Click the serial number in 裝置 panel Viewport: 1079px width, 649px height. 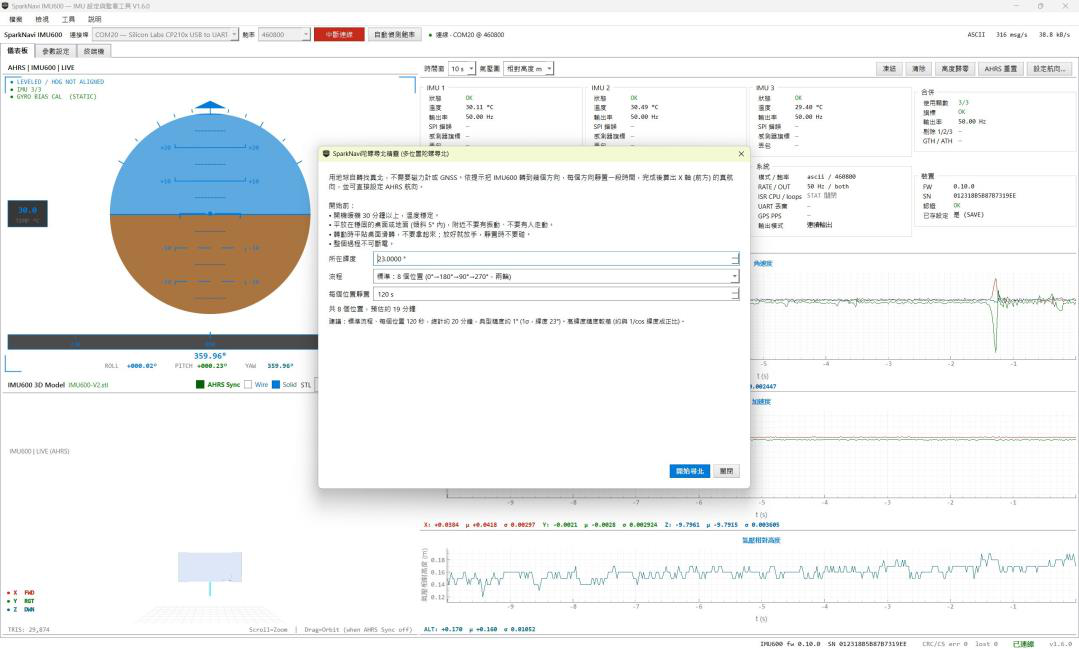click(x=985, y=196)
